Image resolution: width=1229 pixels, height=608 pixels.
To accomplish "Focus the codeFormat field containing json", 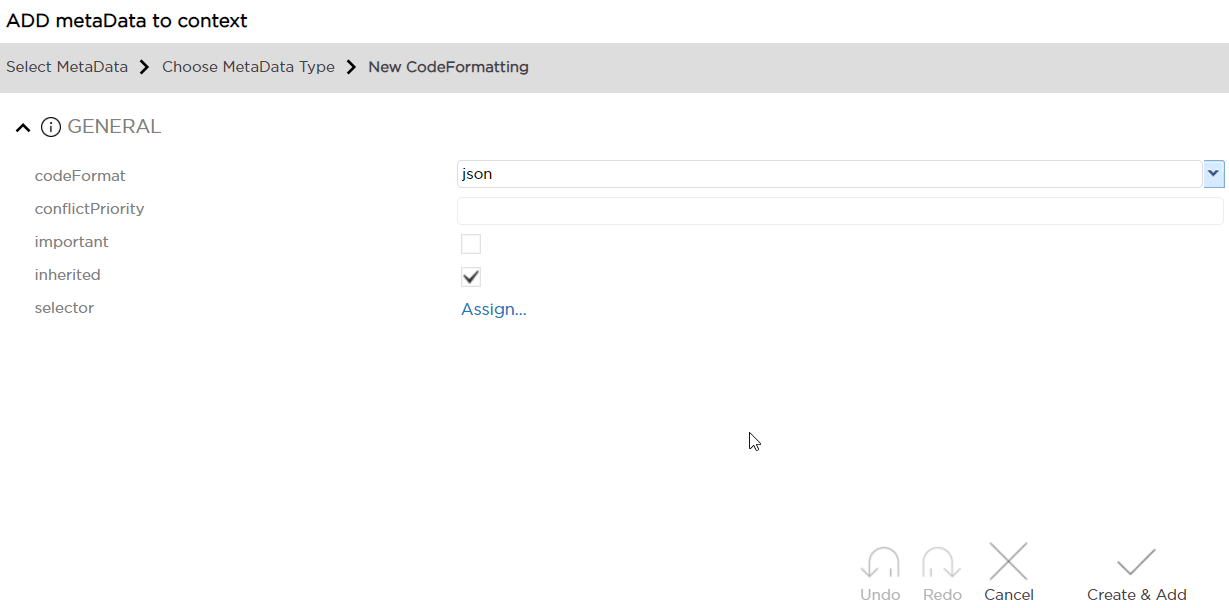I will click(x=828, y=174).
